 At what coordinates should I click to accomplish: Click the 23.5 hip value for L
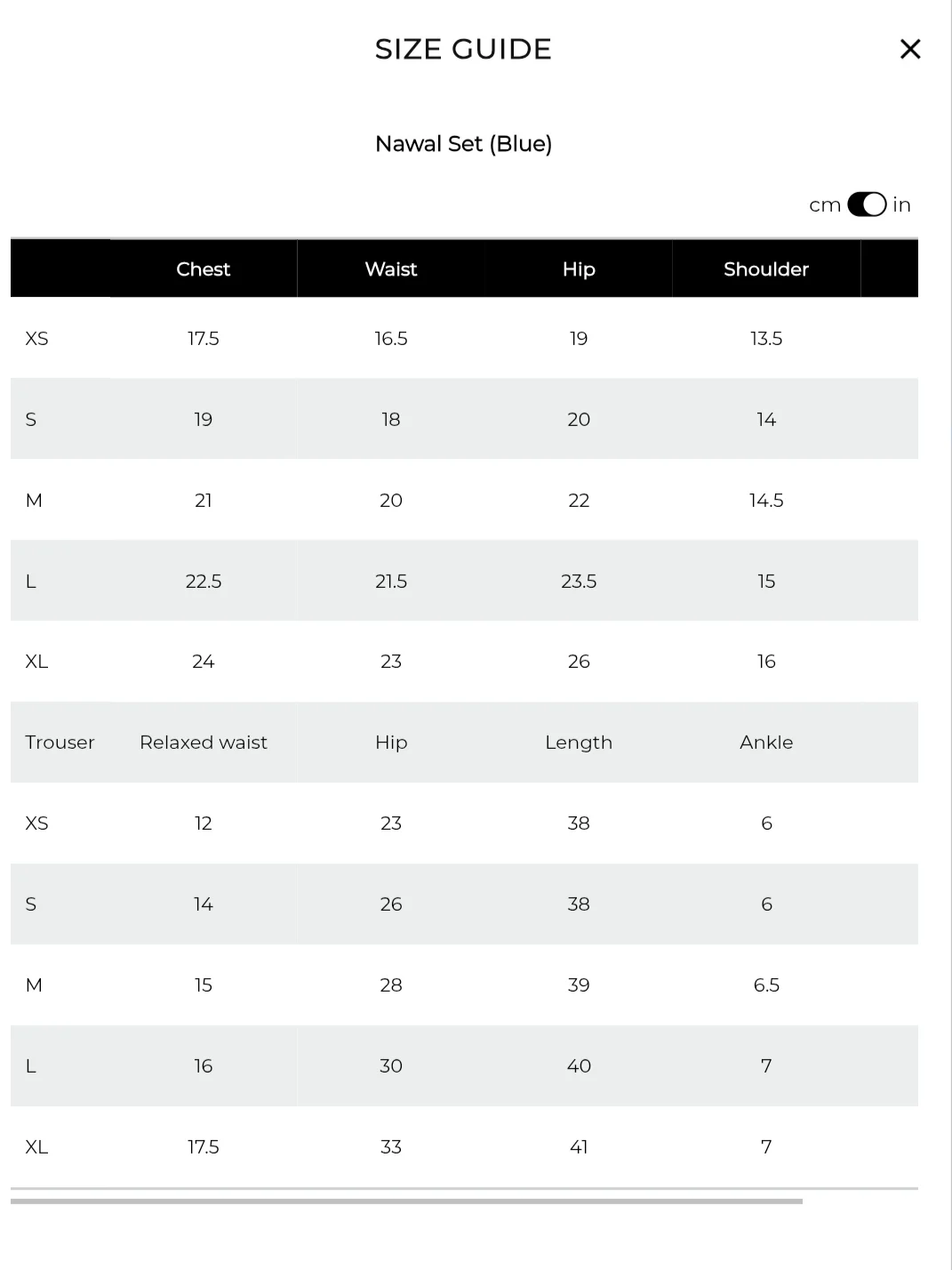pos(579,582)
